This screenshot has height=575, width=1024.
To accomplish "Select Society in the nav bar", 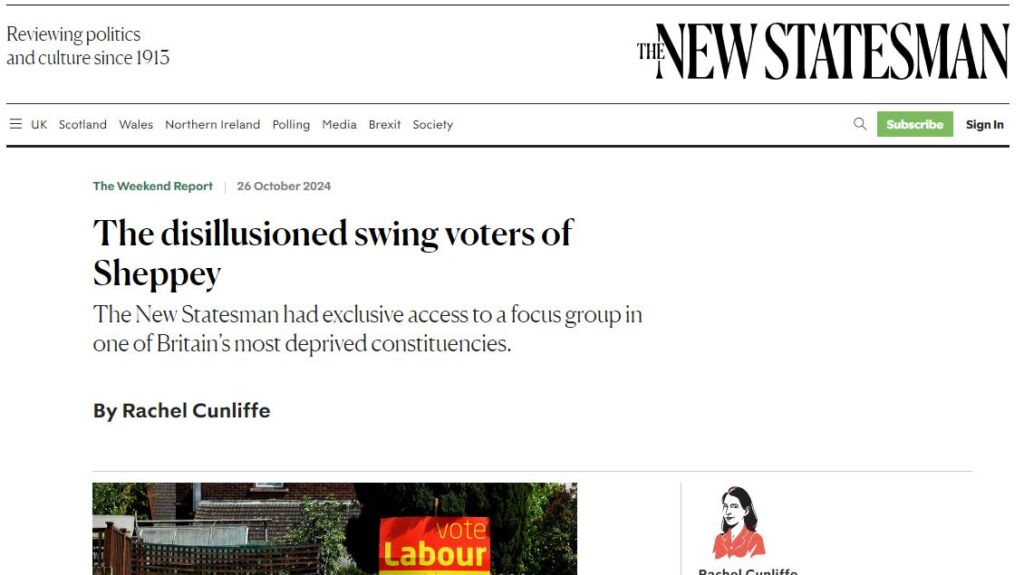I will tap(433, 125).
